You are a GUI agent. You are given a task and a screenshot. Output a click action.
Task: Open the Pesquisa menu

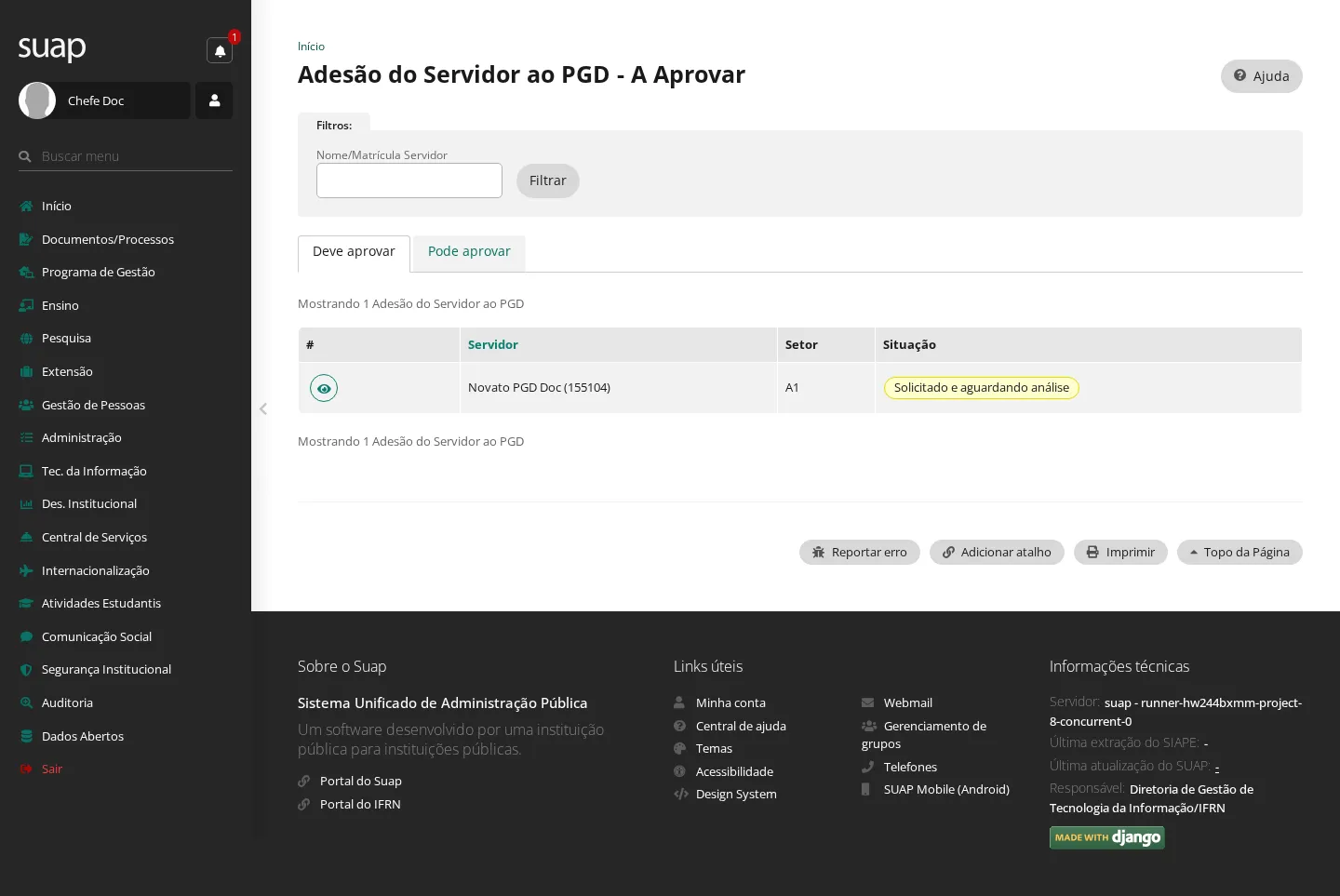tap(126, 338)
